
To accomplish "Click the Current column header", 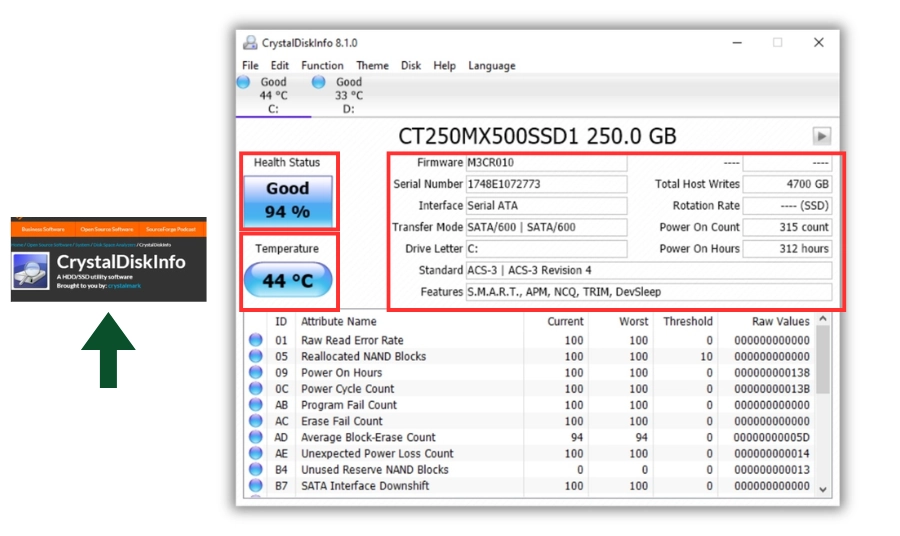I will pos(556,321).
